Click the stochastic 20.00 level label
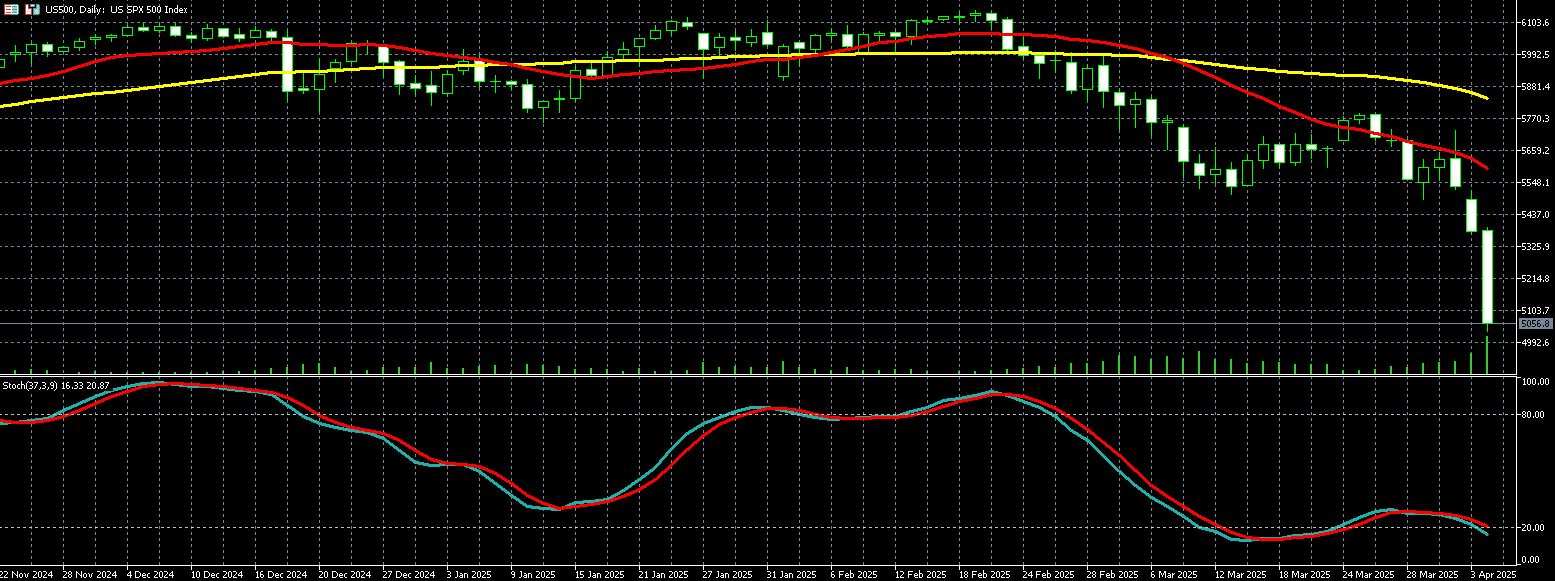 coord(1534,528)
